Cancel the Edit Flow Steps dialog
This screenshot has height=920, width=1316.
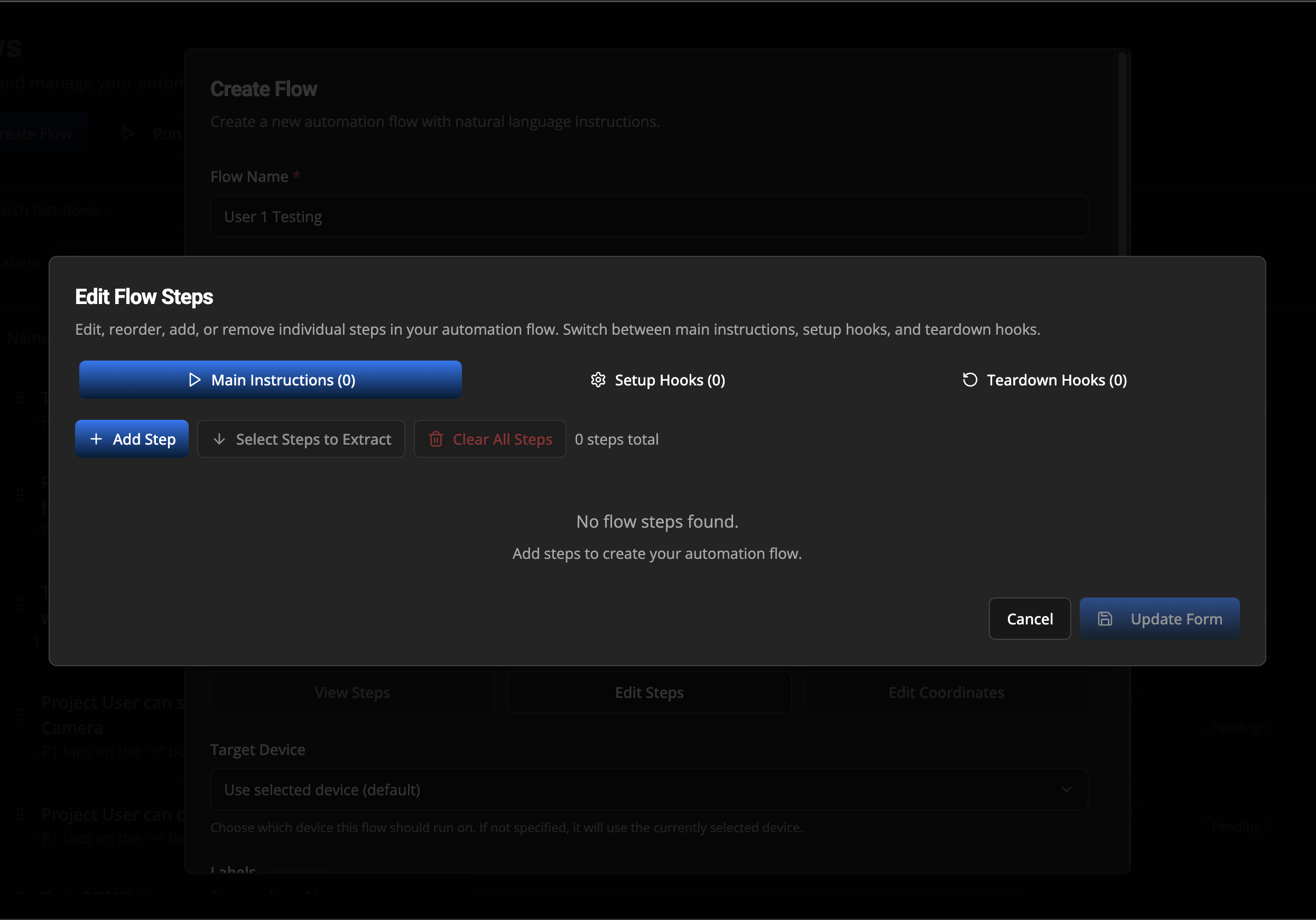pyautogui.click(x=1030, y=619)
